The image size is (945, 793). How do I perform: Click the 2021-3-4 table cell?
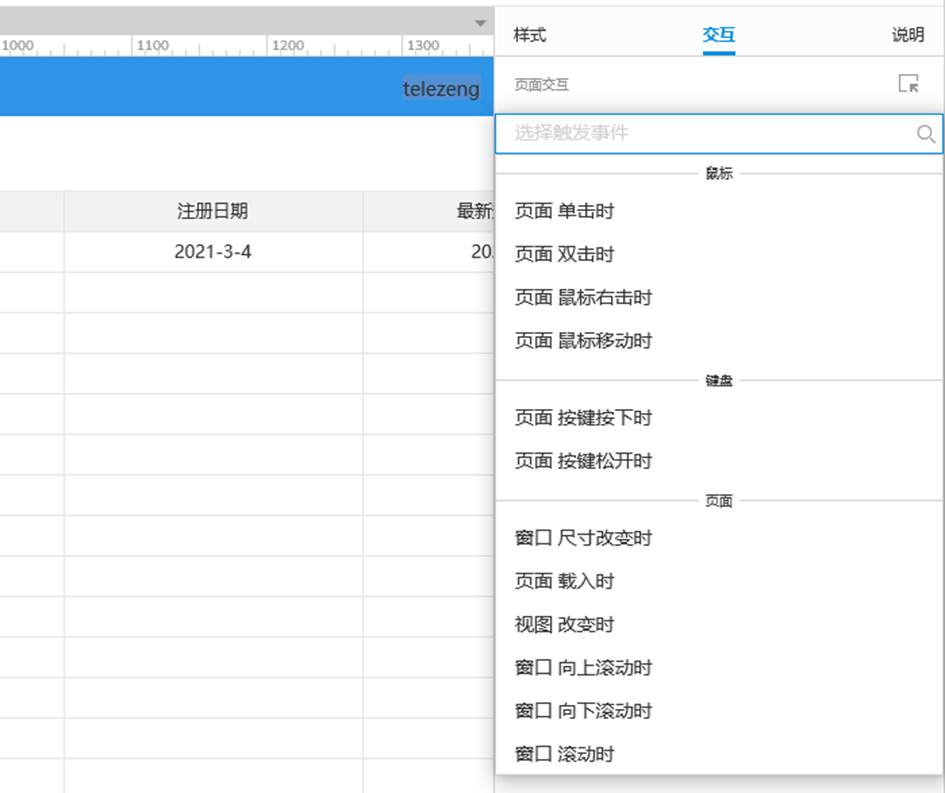tap(213, 251)
